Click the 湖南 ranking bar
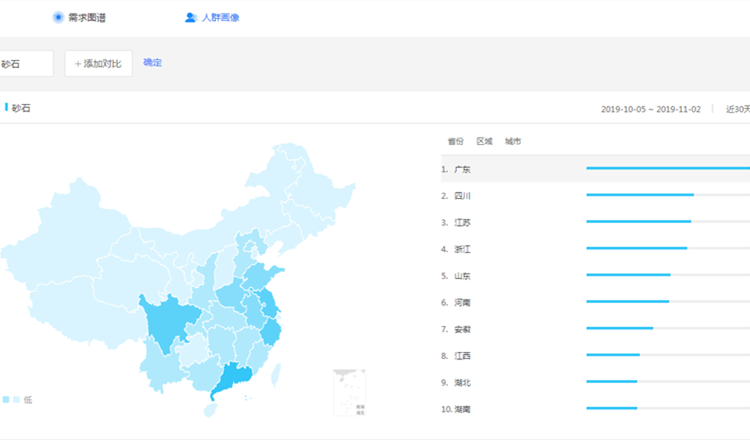750x440 pixels. pyautogui.click(x=611, y=408)
